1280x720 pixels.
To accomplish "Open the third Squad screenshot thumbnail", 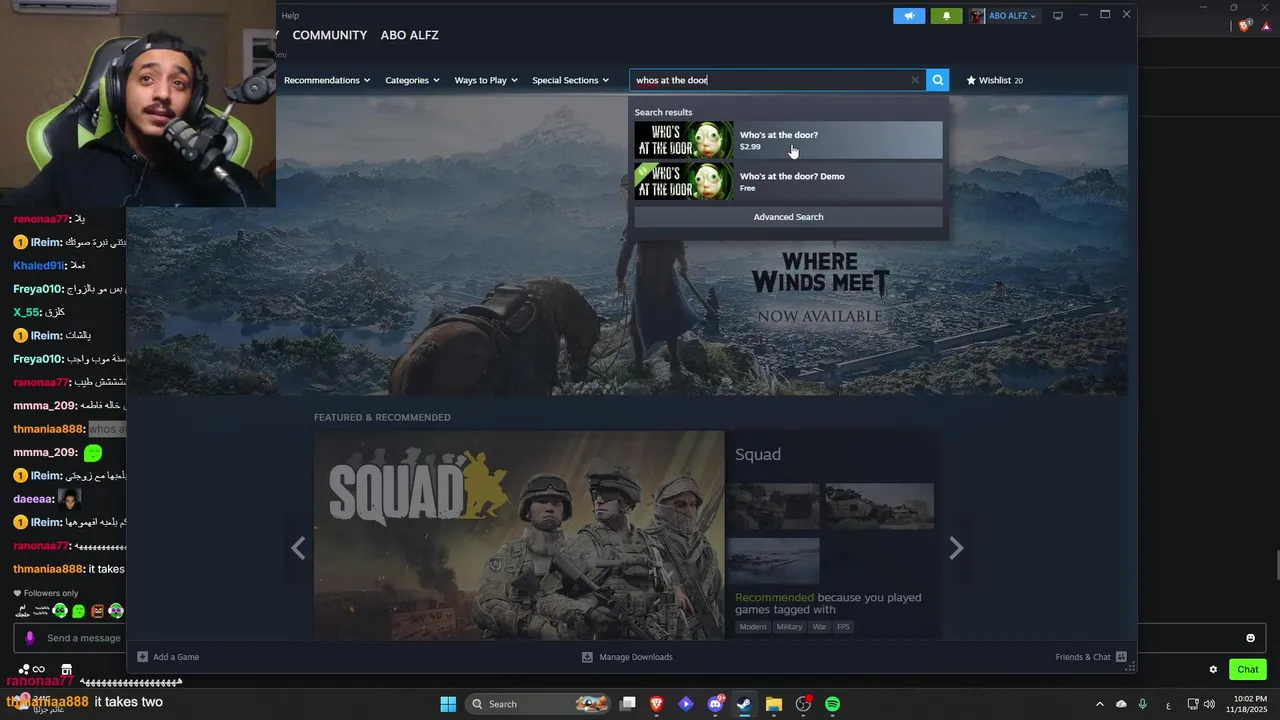I will pyautogui.click(x=773, y=560).
